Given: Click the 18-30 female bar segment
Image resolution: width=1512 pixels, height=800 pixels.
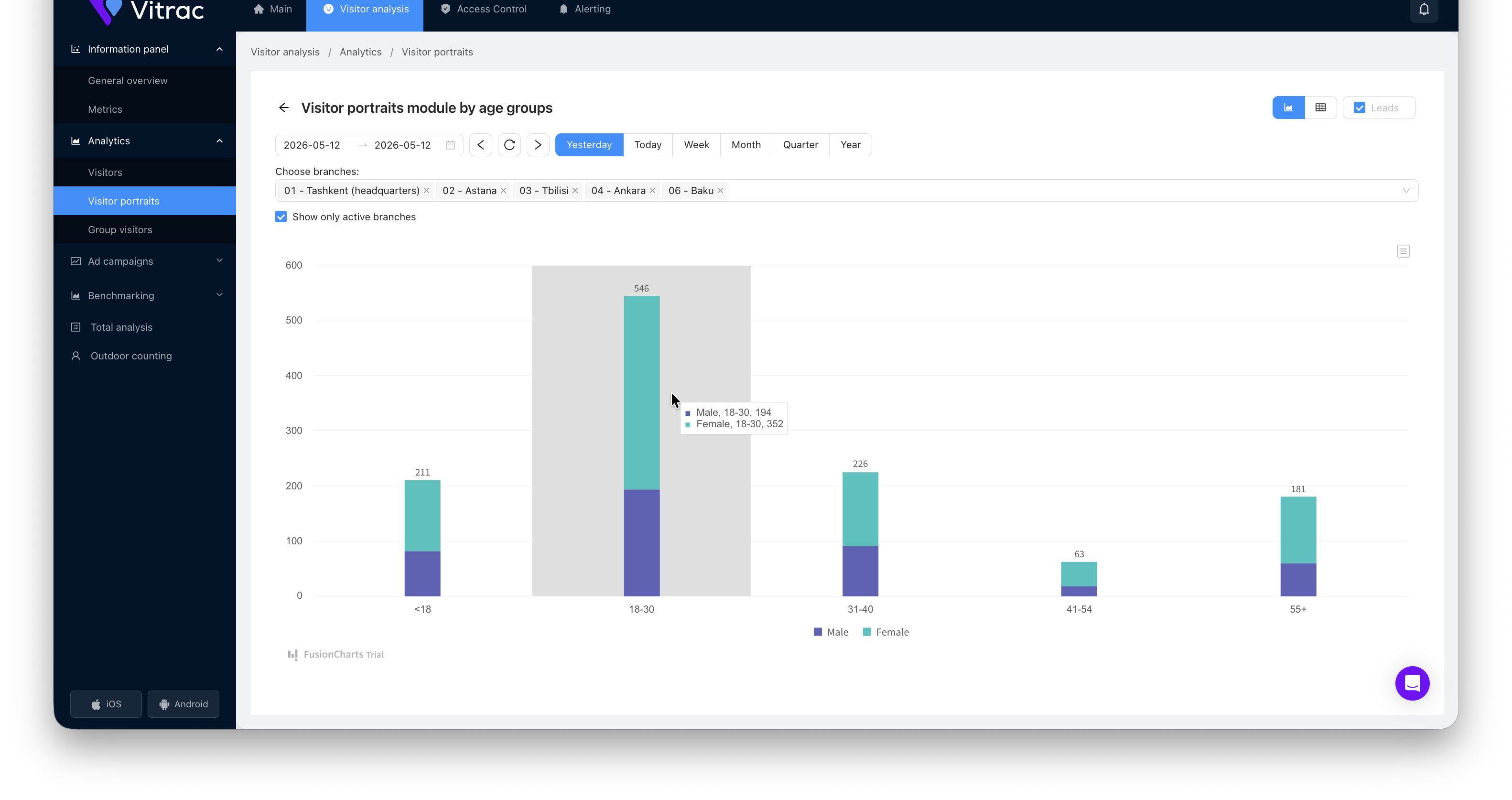Looking at the screenshot, I should coord(641,393).
